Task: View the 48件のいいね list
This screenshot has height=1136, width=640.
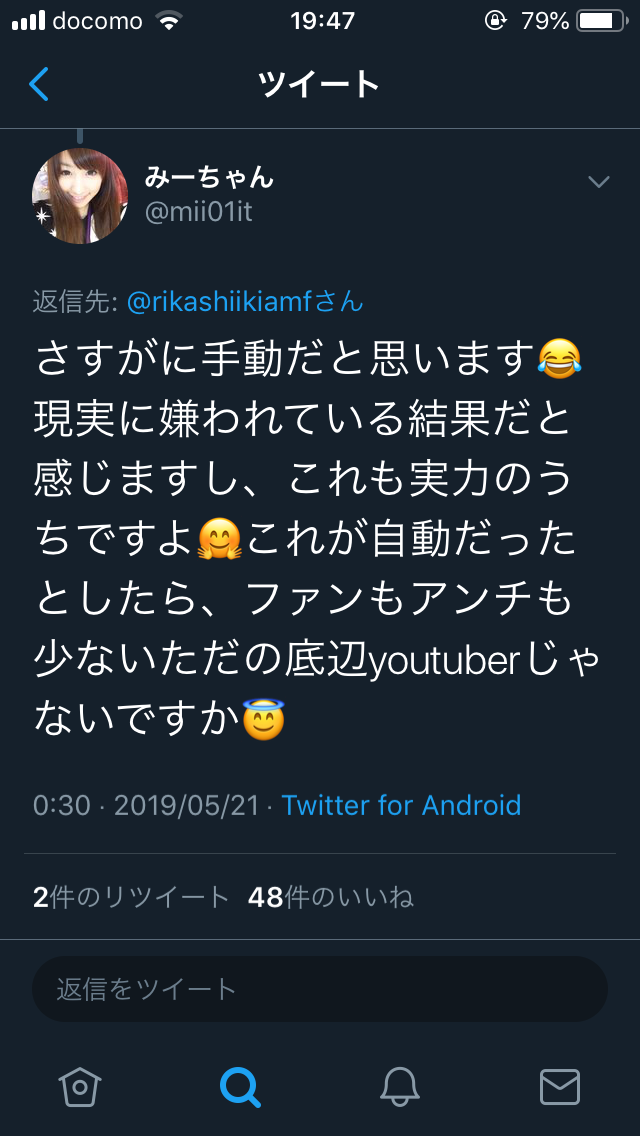Action: (331, 897)
